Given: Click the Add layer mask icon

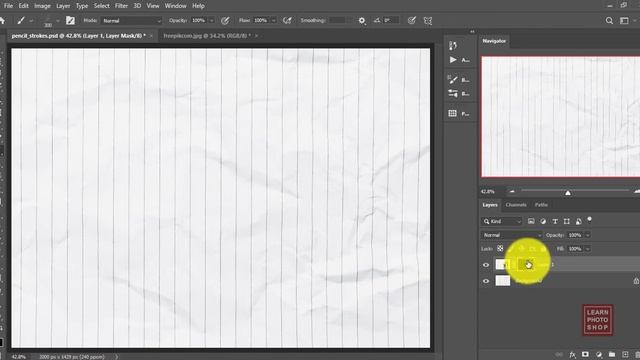Looking at the screenshot, I should coord(585,355).
